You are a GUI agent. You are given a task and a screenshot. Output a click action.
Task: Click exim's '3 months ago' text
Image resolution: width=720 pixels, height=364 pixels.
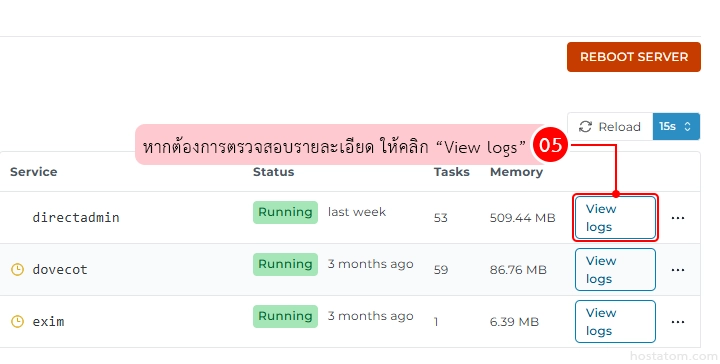pyautogui.click(x=371, y=316)
